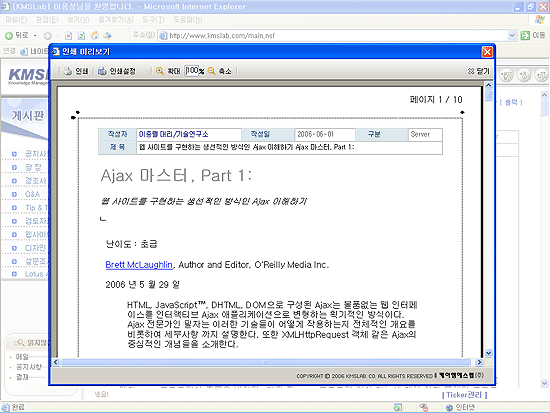Click the preview horizontal scrollbar right arrow
The width and height of the screenshot is (550, 413).
[479, 362]
